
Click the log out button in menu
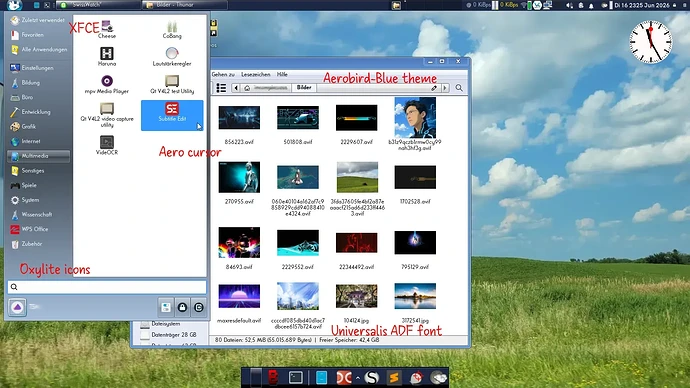click(198, 307)
